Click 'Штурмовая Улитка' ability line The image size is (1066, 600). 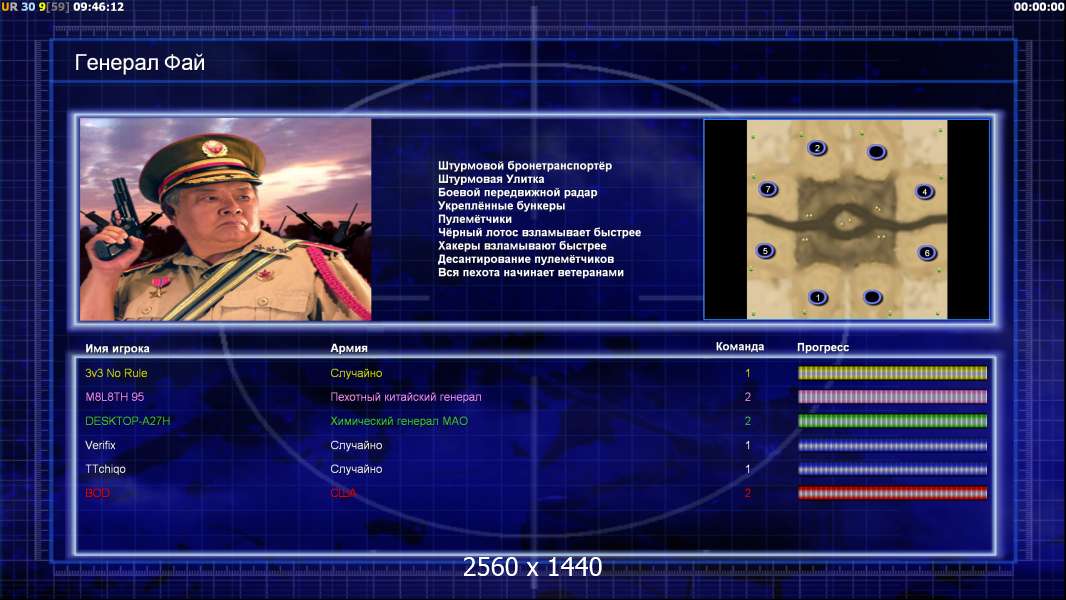[491, 179]
